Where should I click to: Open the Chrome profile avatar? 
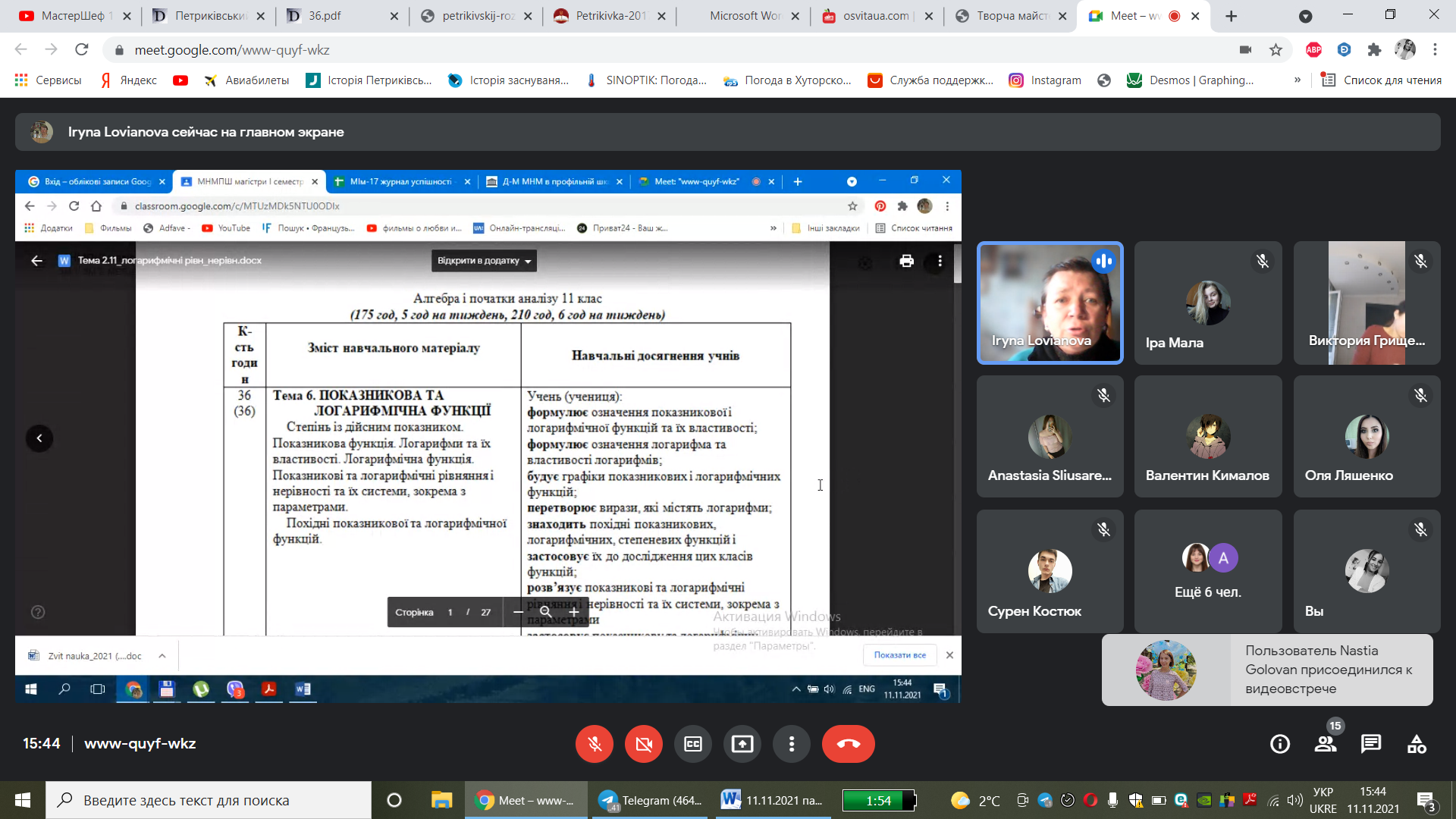click(1405, 50)
